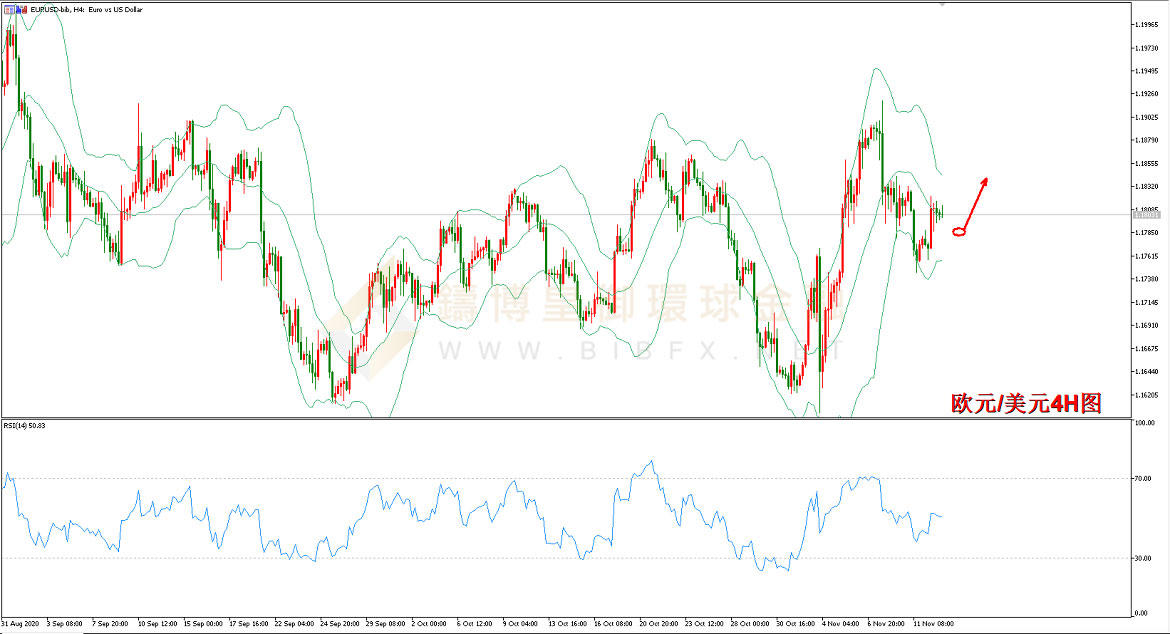
Task: Click the RSI 100.00 scale label
Action: point(1144,424)
